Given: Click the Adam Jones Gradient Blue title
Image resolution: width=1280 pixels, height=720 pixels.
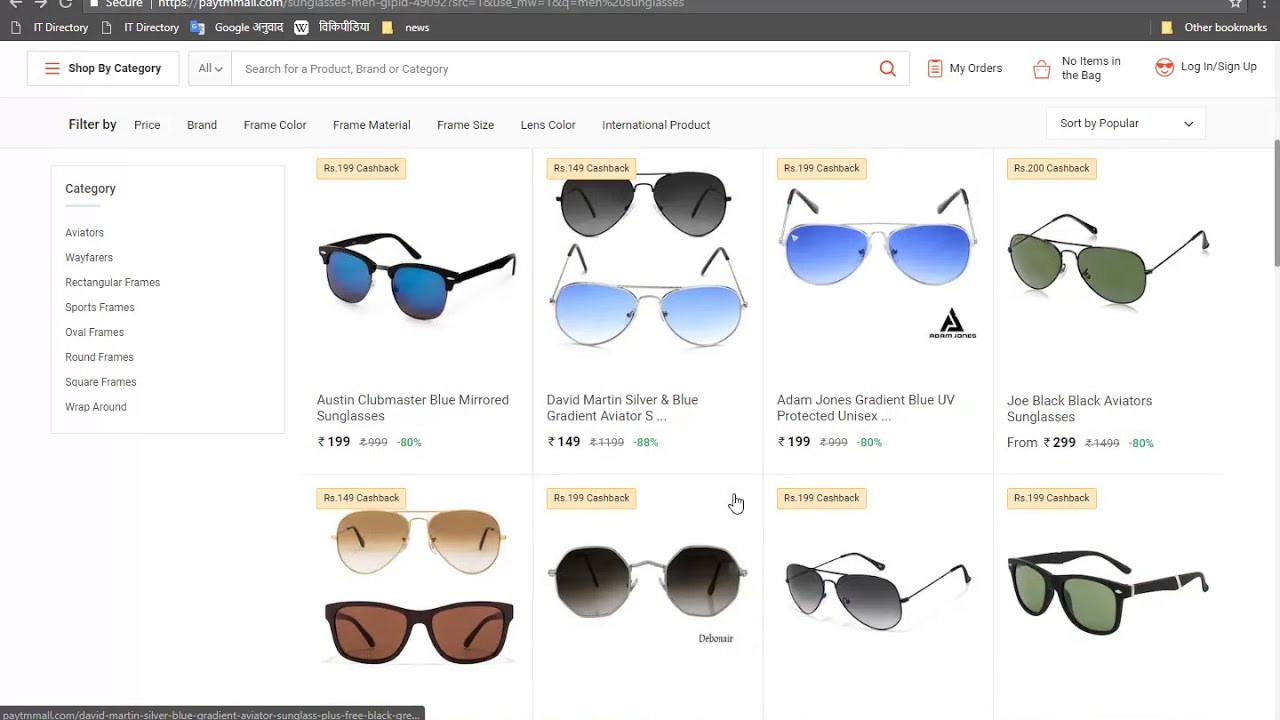Looking at the screenshot, I should tap(866, 408).
